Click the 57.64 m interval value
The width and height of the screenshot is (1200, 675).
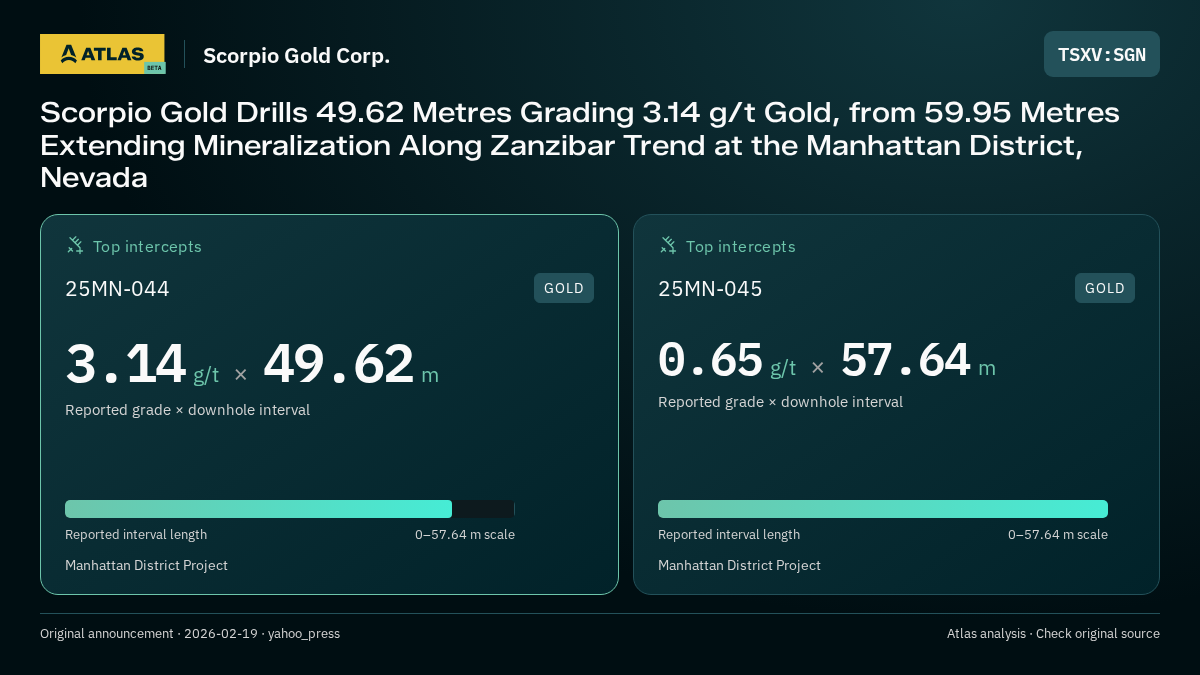pyautogui.click(x=918, y=360)
